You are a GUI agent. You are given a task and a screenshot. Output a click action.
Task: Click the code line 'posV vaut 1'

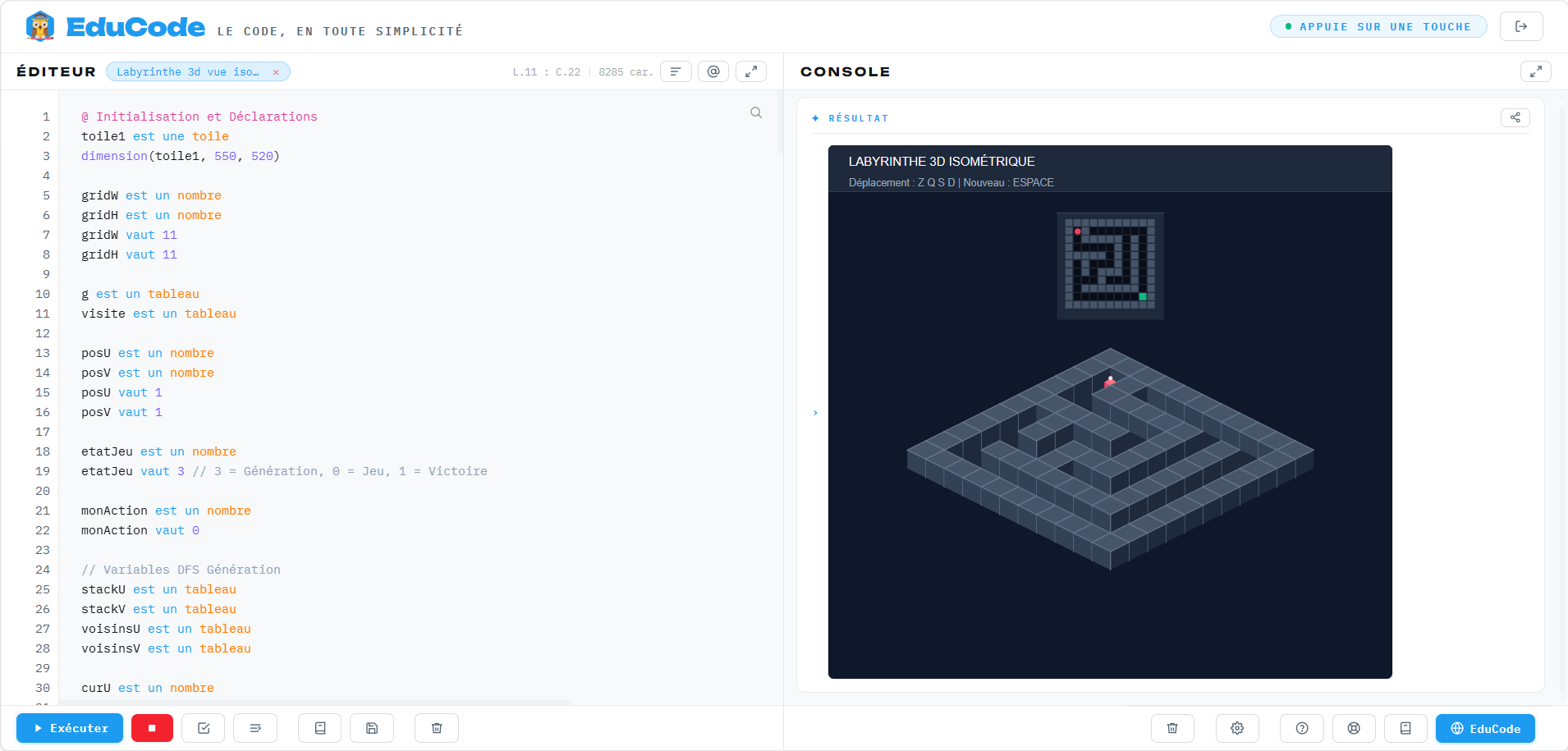pyautogui.click(x=121, y=412)
